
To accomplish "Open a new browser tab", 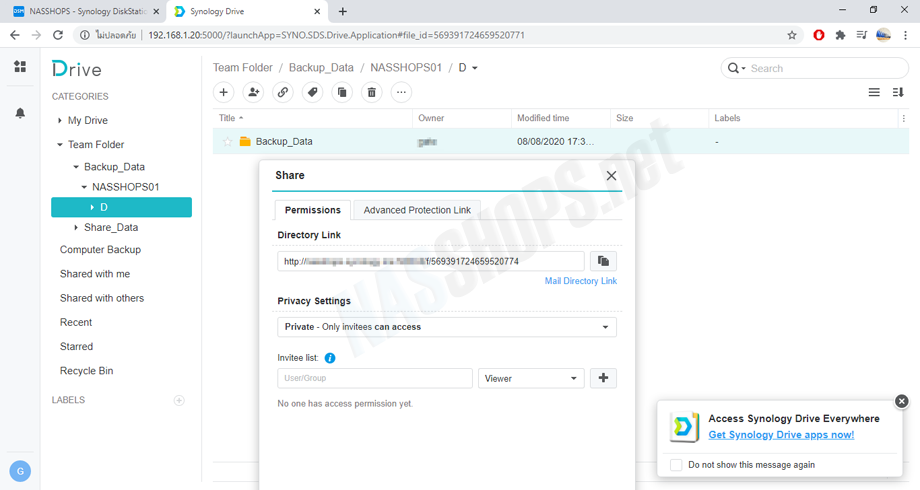I will (343, 11).
